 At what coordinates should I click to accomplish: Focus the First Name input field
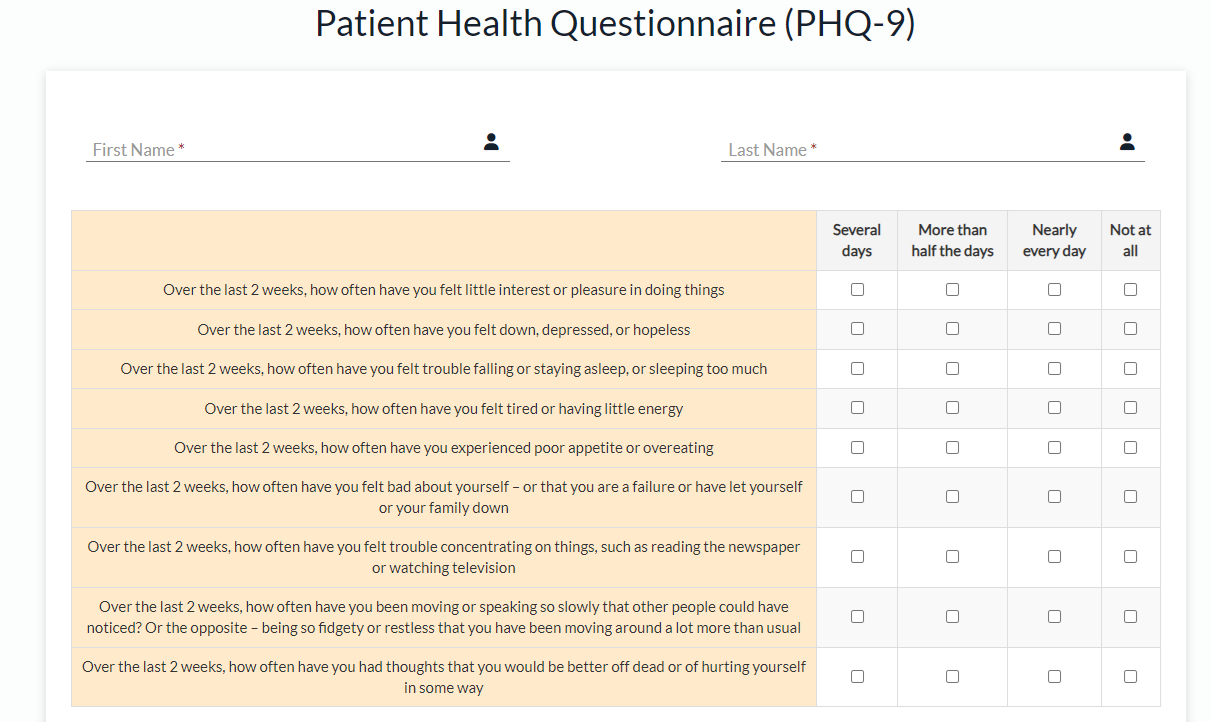(298, 149)
